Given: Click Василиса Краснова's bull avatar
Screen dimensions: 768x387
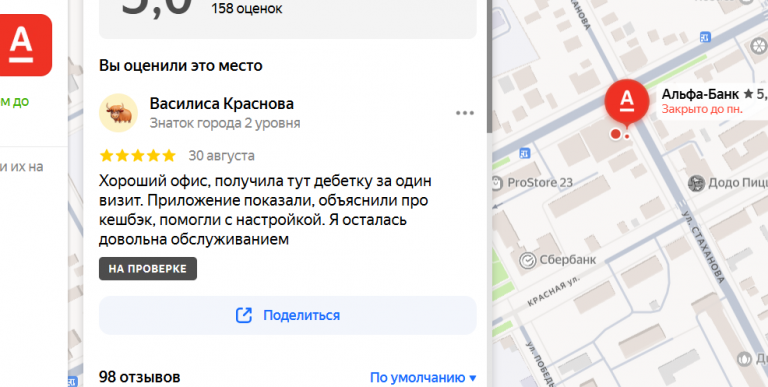Looking at the screenshot, I should coord(119,113).
